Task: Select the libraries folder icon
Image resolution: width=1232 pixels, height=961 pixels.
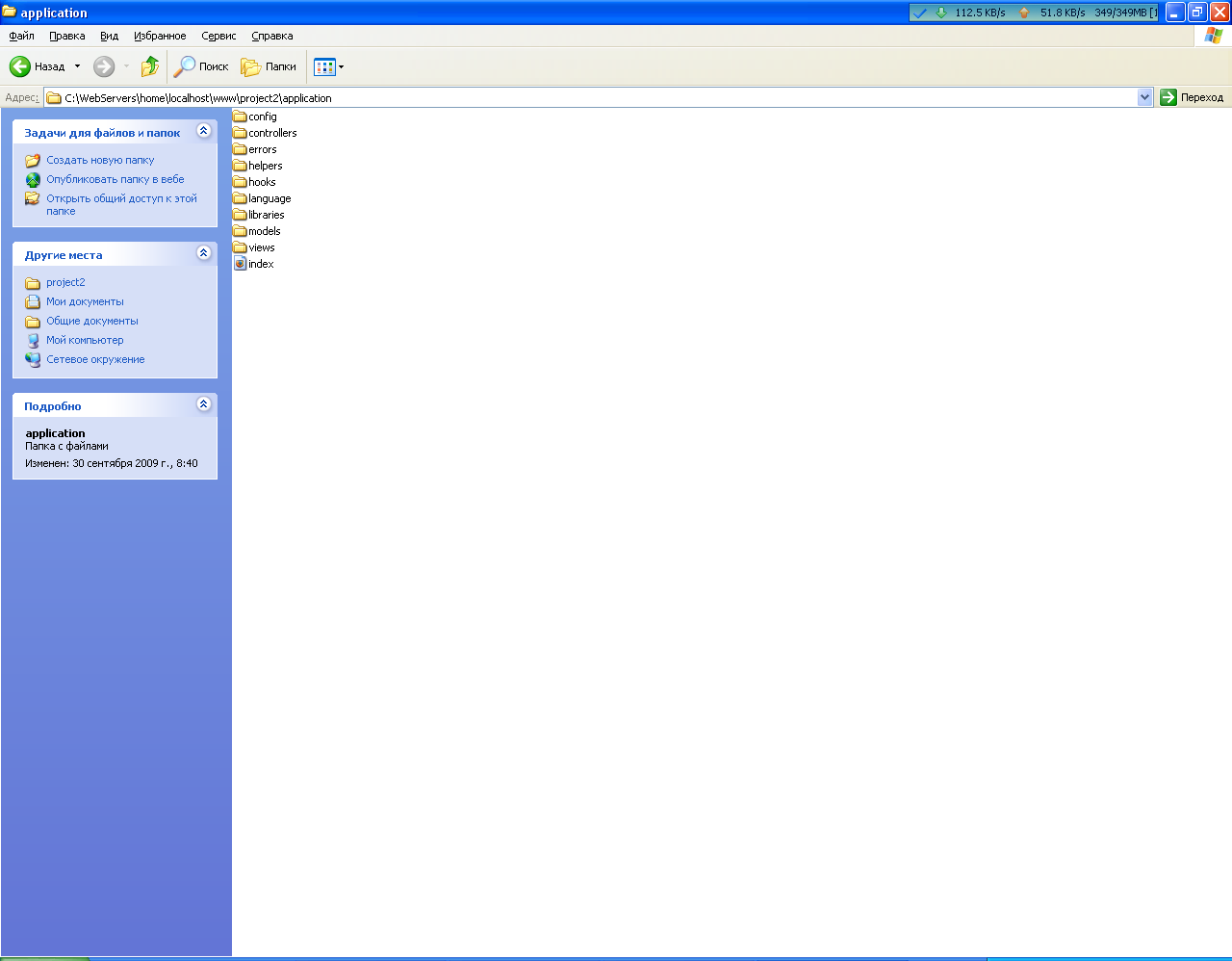Action: (241, 215)
